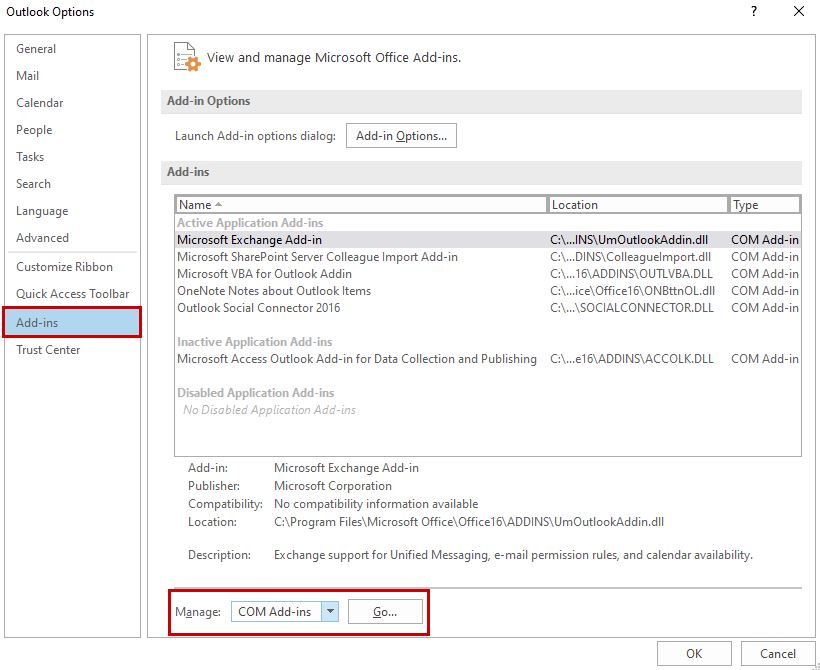Click the OUTLVBA.DLL location cell
Viewport: 820px width, 670px height.
[631, 274]
